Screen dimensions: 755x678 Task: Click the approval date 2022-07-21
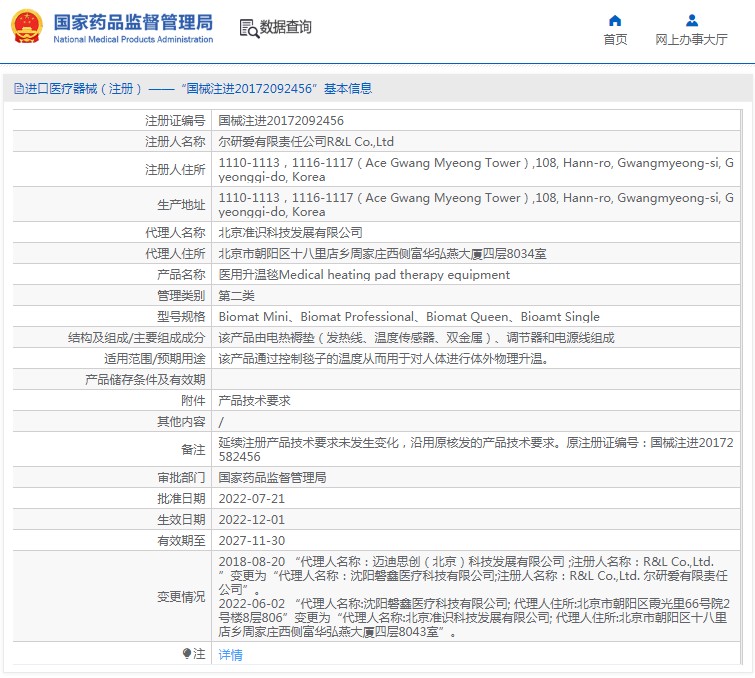pos(251,498)
